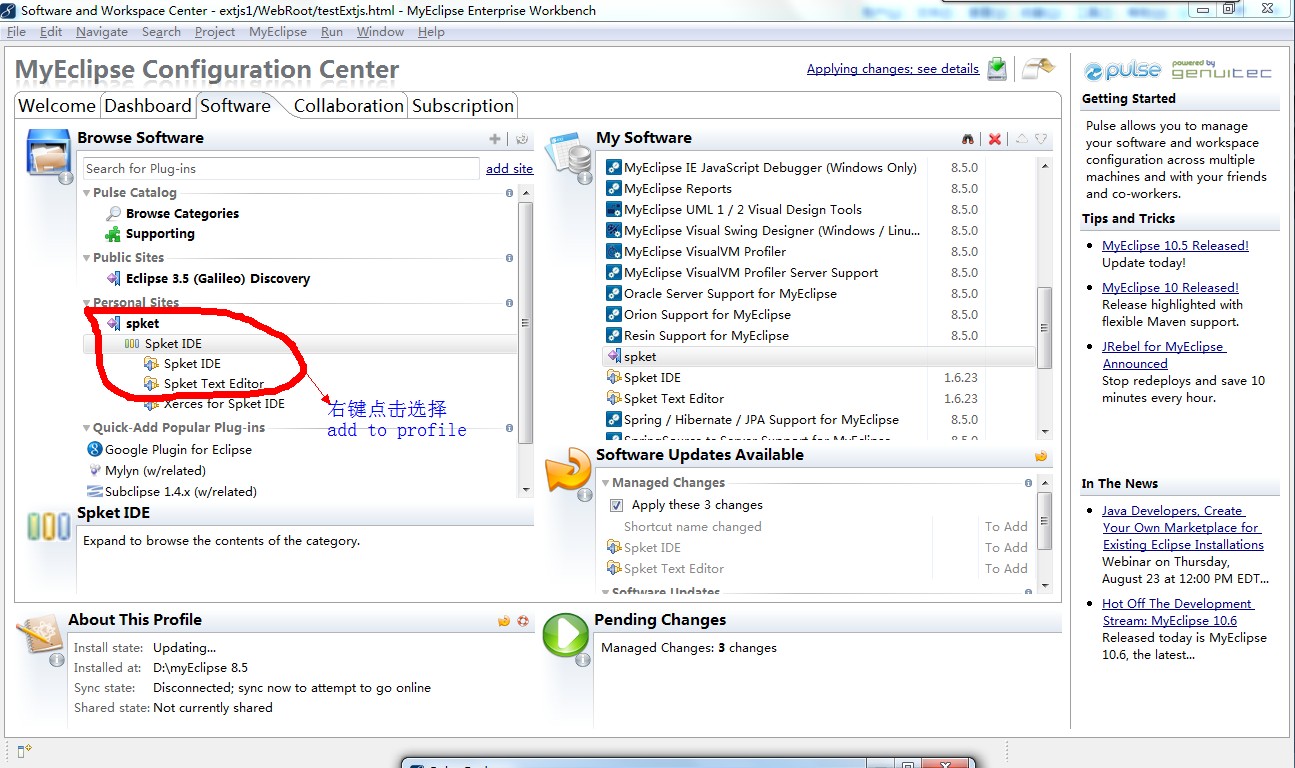
Task: Click the plus icon in Browse Software header
Action: 495,139
